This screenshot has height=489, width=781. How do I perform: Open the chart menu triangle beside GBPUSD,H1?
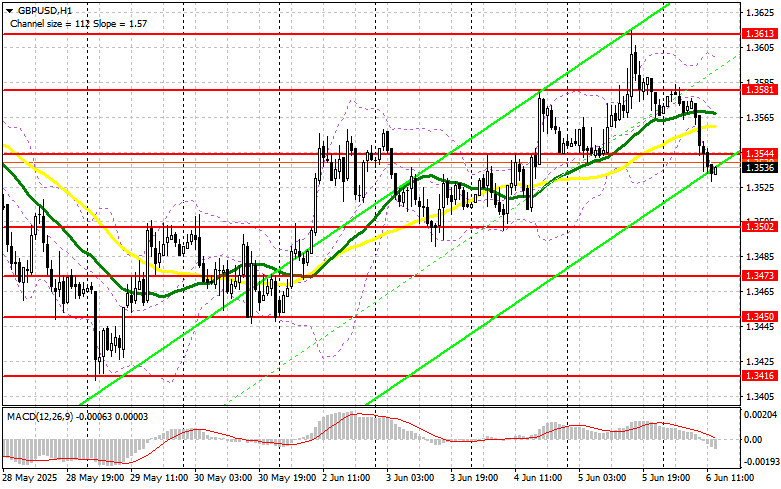[x=9, y=10]
